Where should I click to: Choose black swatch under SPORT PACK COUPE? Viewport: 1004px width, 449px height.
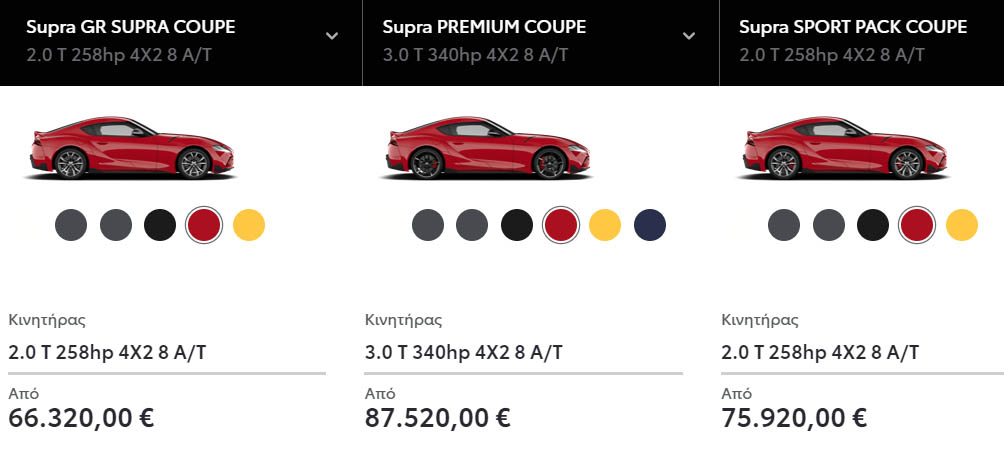pyautogui.click(x=873, y=225)
